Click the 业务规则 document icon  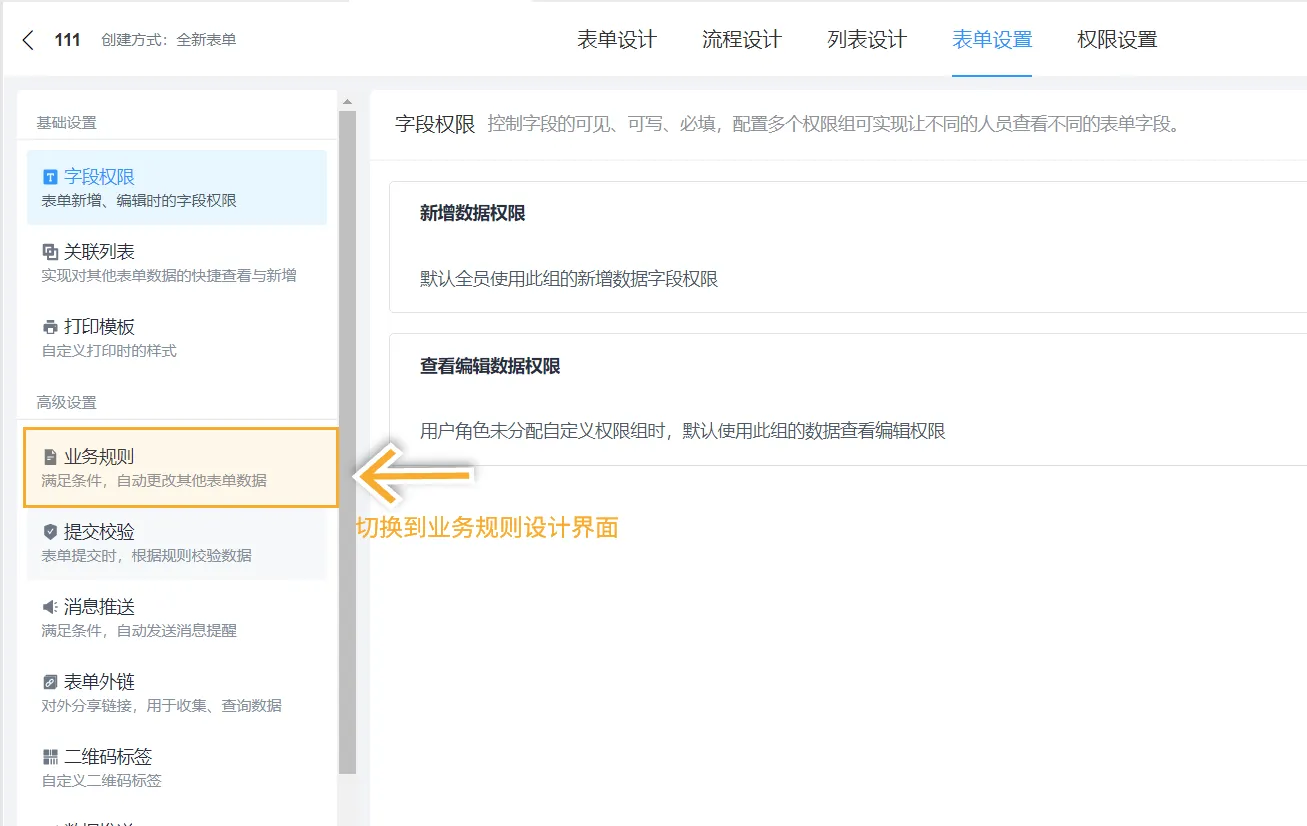pos(50,457)
